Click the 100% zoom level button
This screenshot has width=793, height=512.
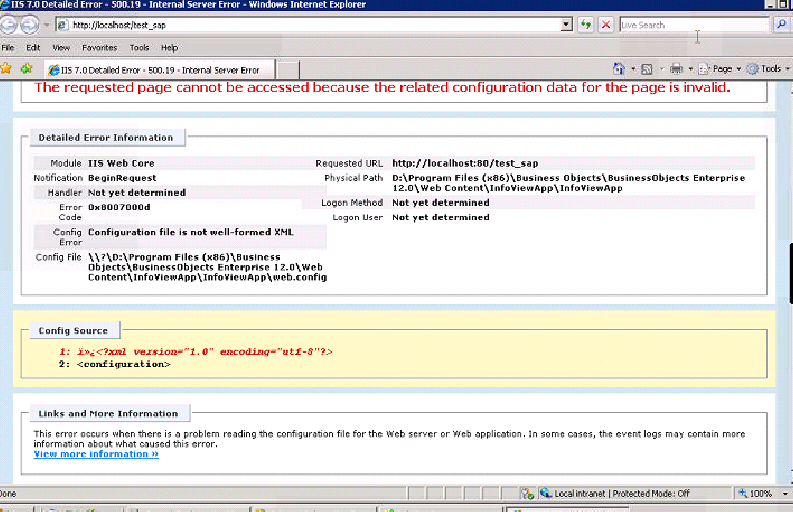pyautogui.click(x=756, y=493)
